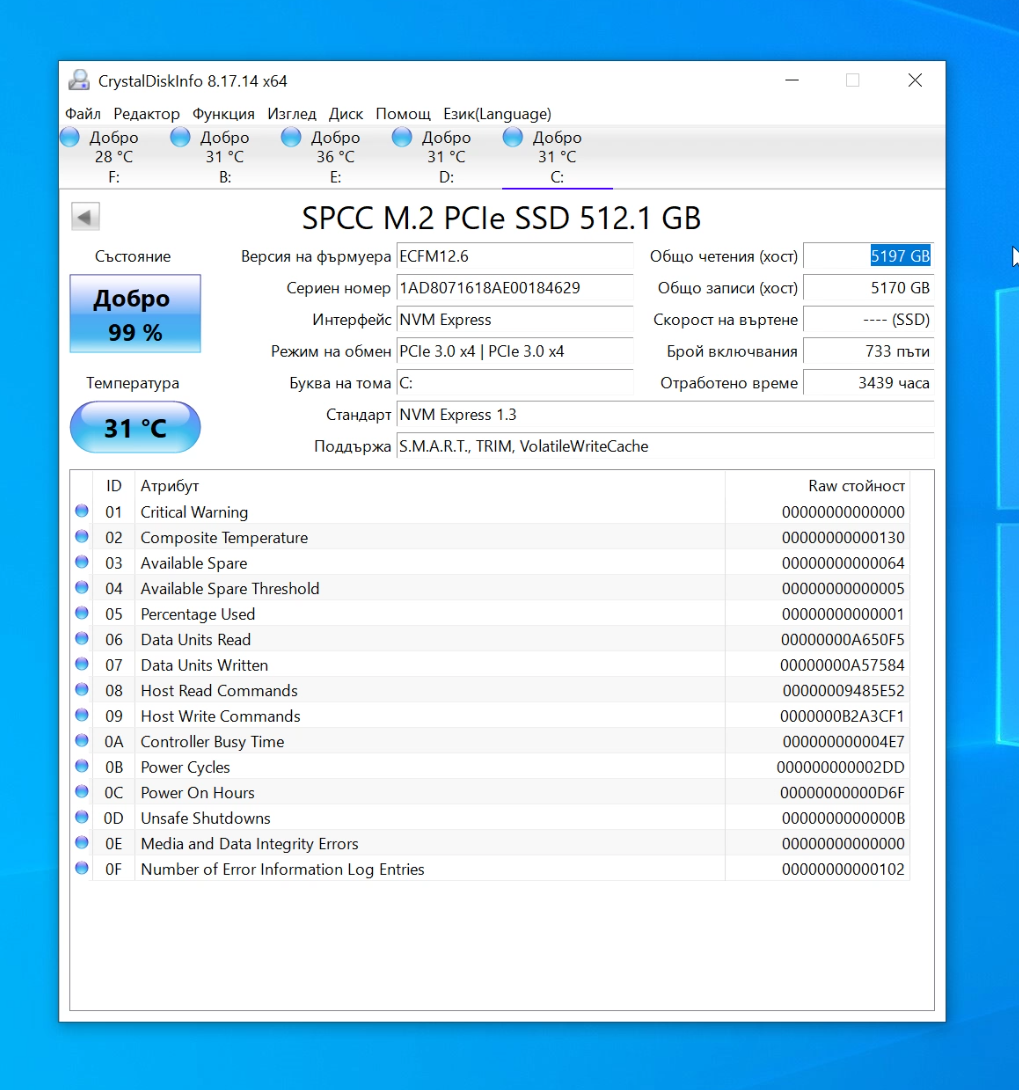Click the ID column header
The image size is (1019, 1090).
[x=114, y=485]
